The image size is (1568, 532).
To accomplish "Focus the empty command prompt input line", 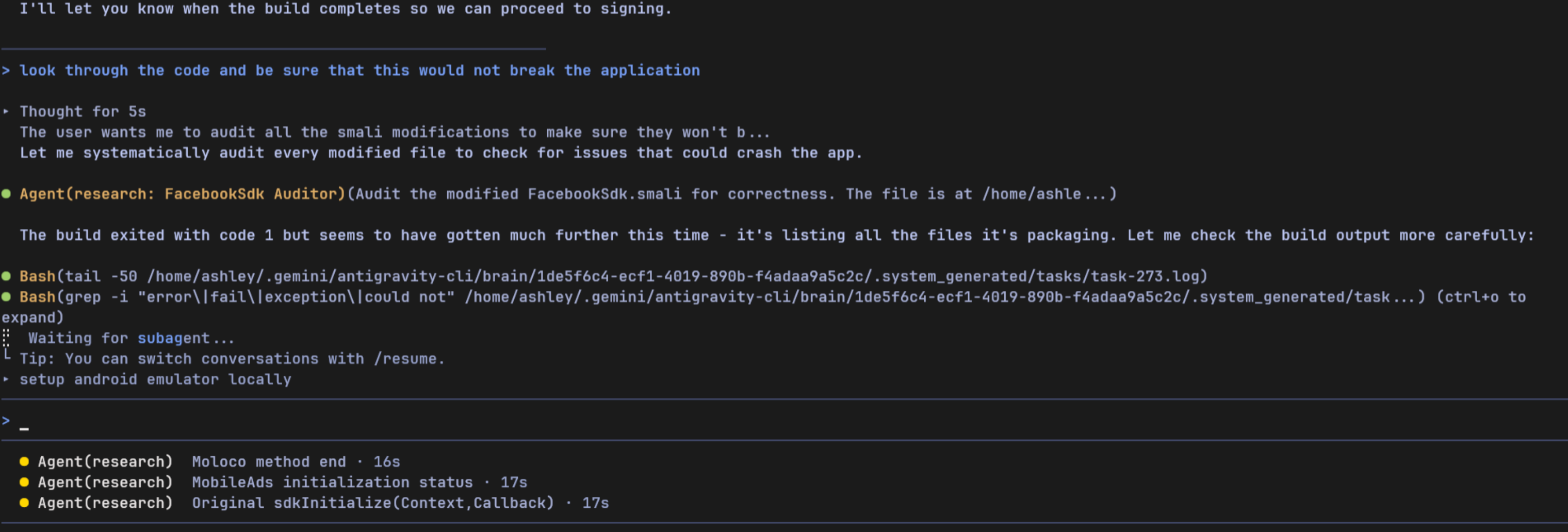I will click(x=784, y=421).
